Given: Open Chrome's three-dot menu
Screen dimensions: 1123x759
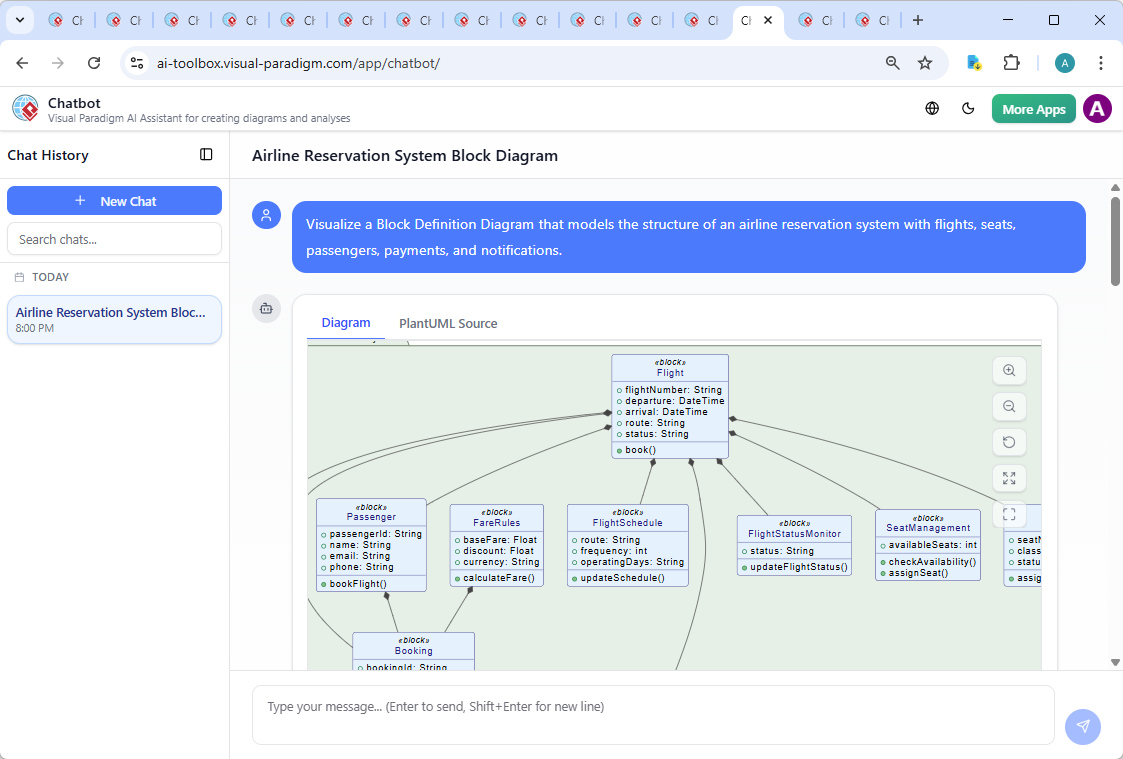Looking at the screenshot, I should pos(1101,62).
